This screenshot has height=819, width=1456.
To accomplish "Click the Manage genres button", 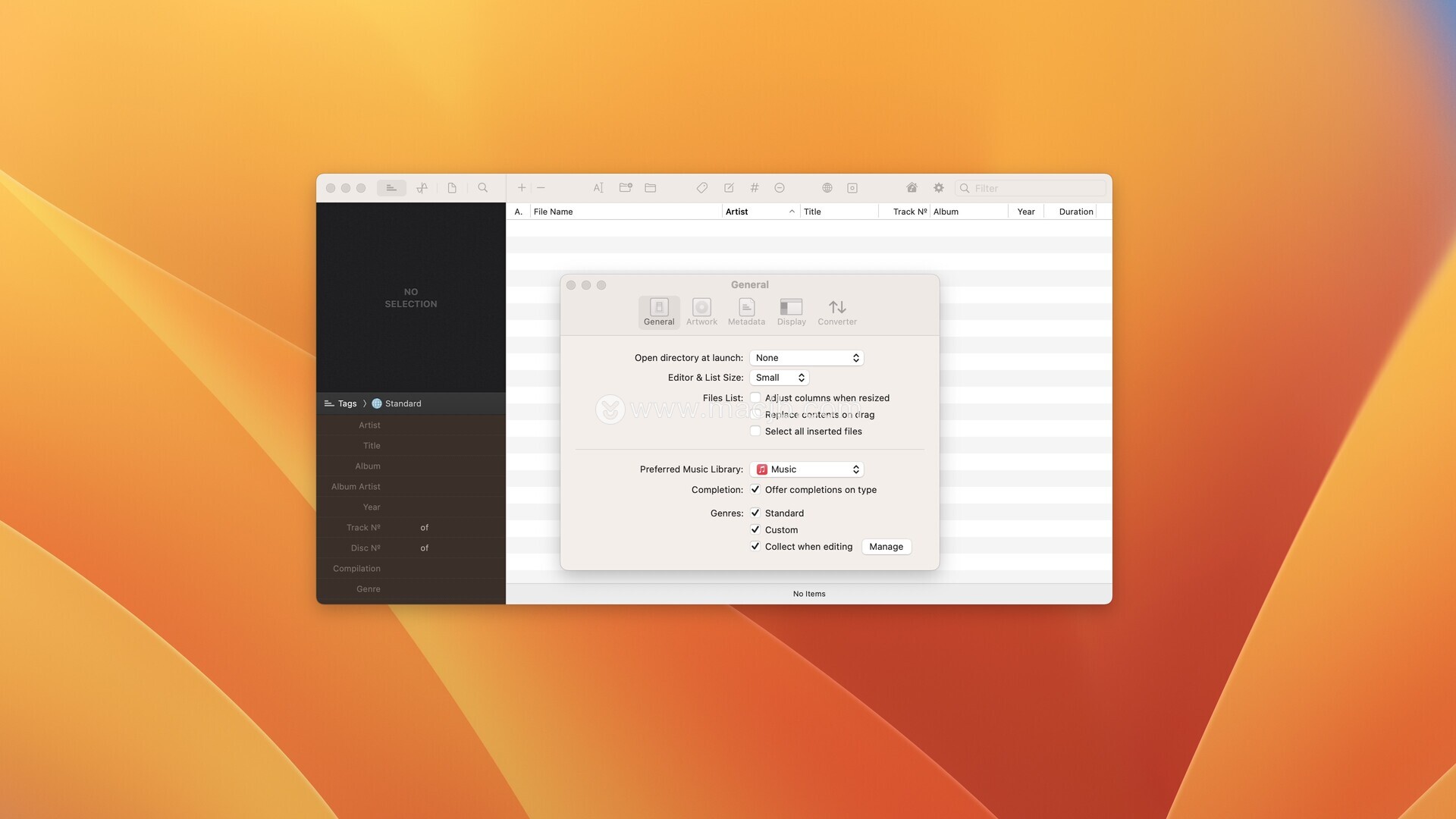I will [x=886, y=547].
